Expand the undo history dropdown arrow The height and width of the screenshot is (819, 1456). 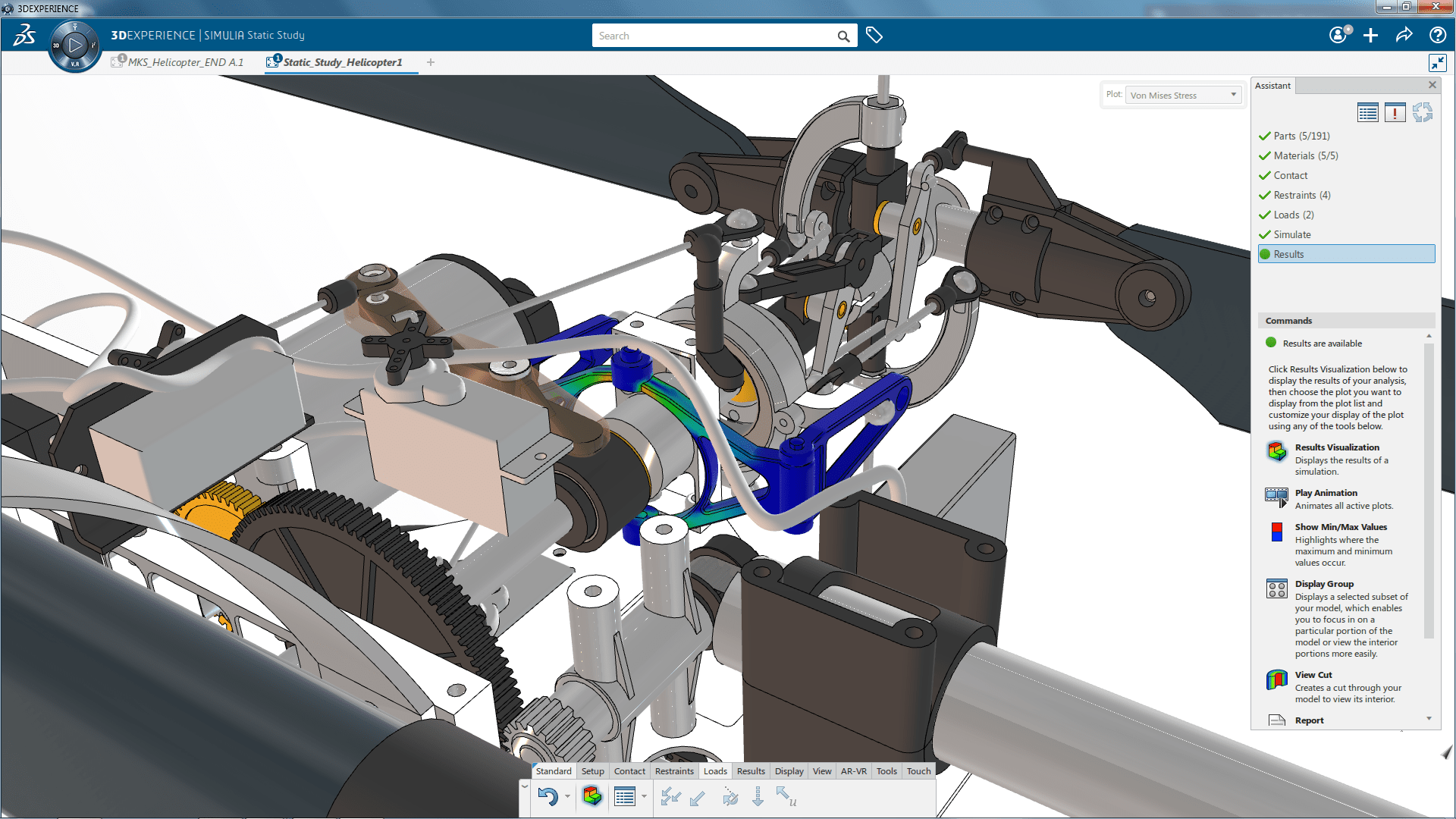pyautogui.click(x=567, y=796)
